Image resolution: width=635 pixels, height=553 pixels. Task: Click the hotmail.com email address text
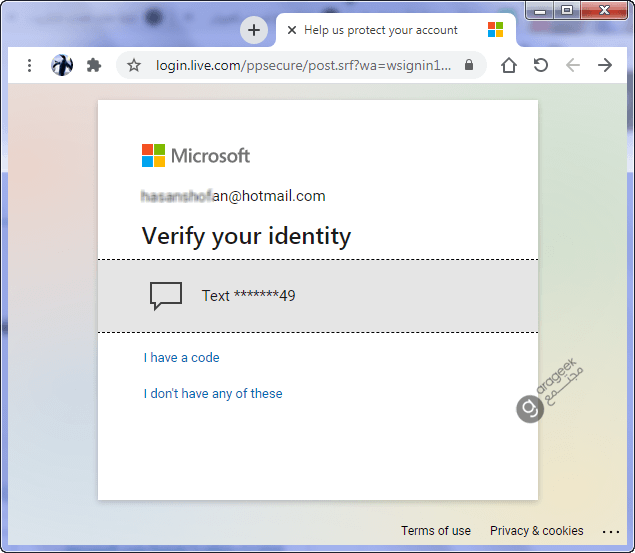(233, 196)
